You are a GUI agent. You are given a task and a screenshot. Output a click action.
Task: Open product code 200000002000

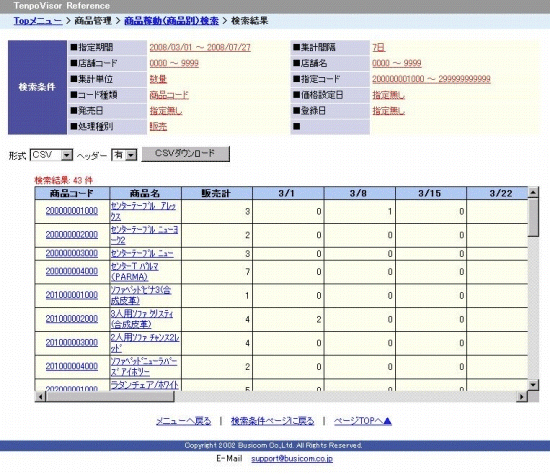coord(72,235)
